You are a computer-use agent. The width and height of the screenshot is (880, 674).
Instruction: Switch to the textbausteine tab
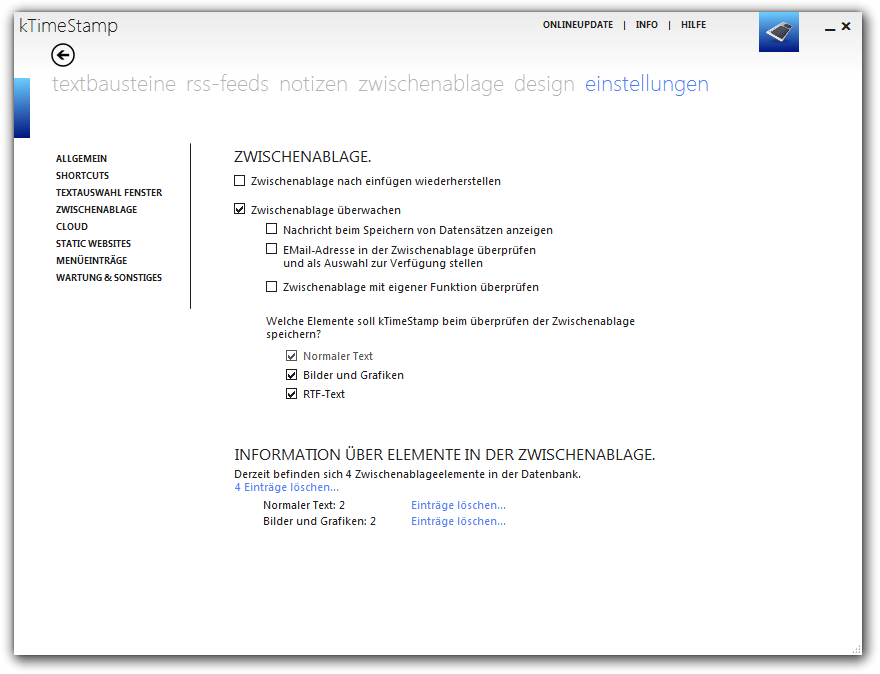[x=114, y=84]
